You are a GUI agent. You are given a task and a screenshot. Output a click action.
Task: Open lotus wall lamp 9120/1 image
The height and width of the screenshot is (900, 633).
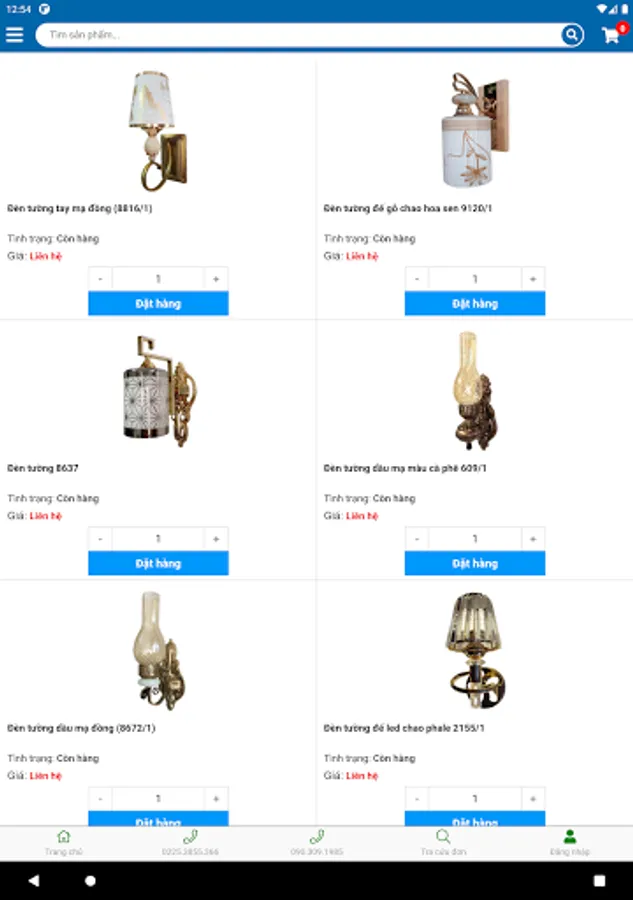click(x=475, y=130)
